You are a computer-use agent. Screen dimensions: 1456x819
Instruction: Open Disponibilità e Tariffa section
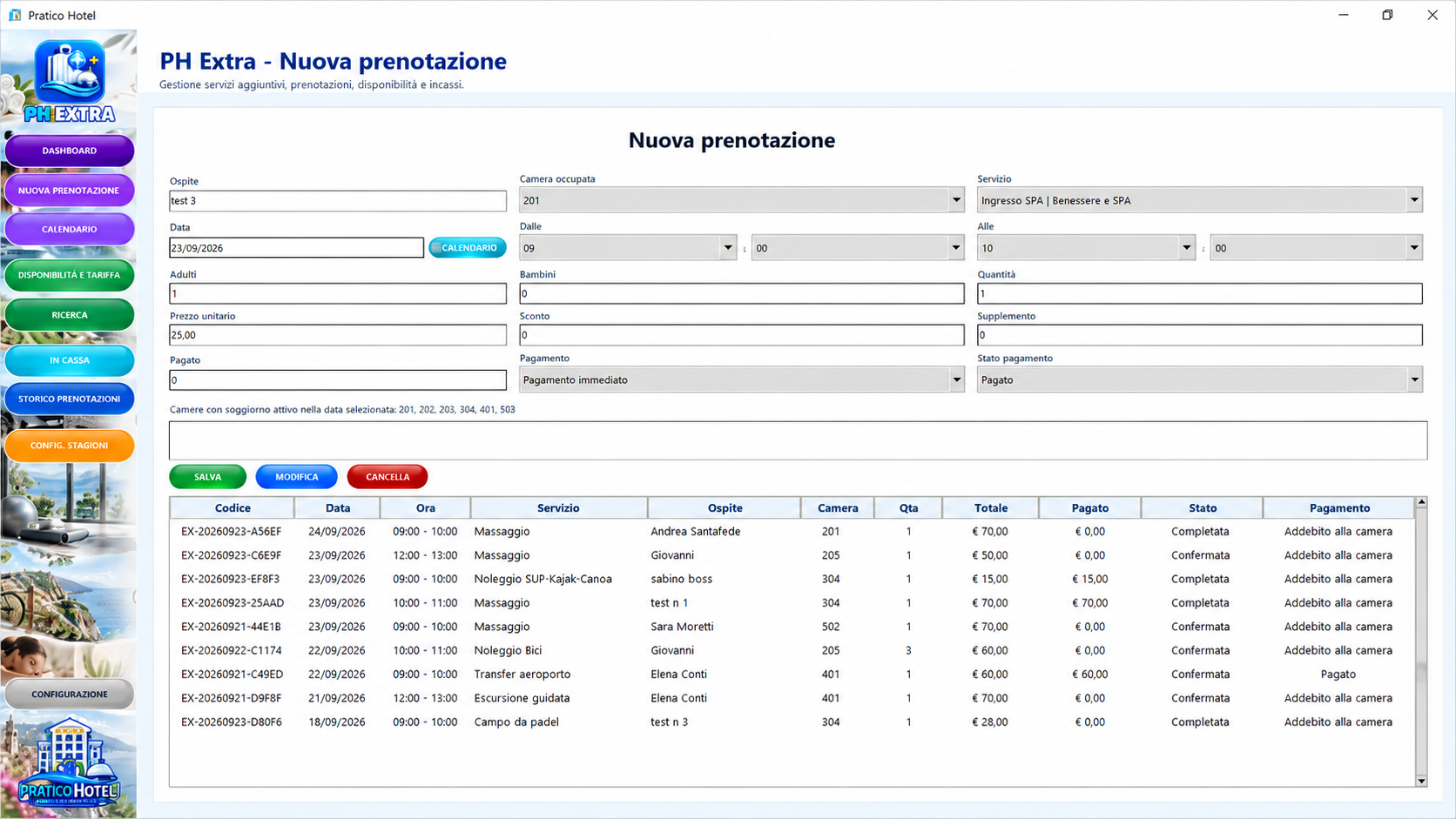coord(70,275)
